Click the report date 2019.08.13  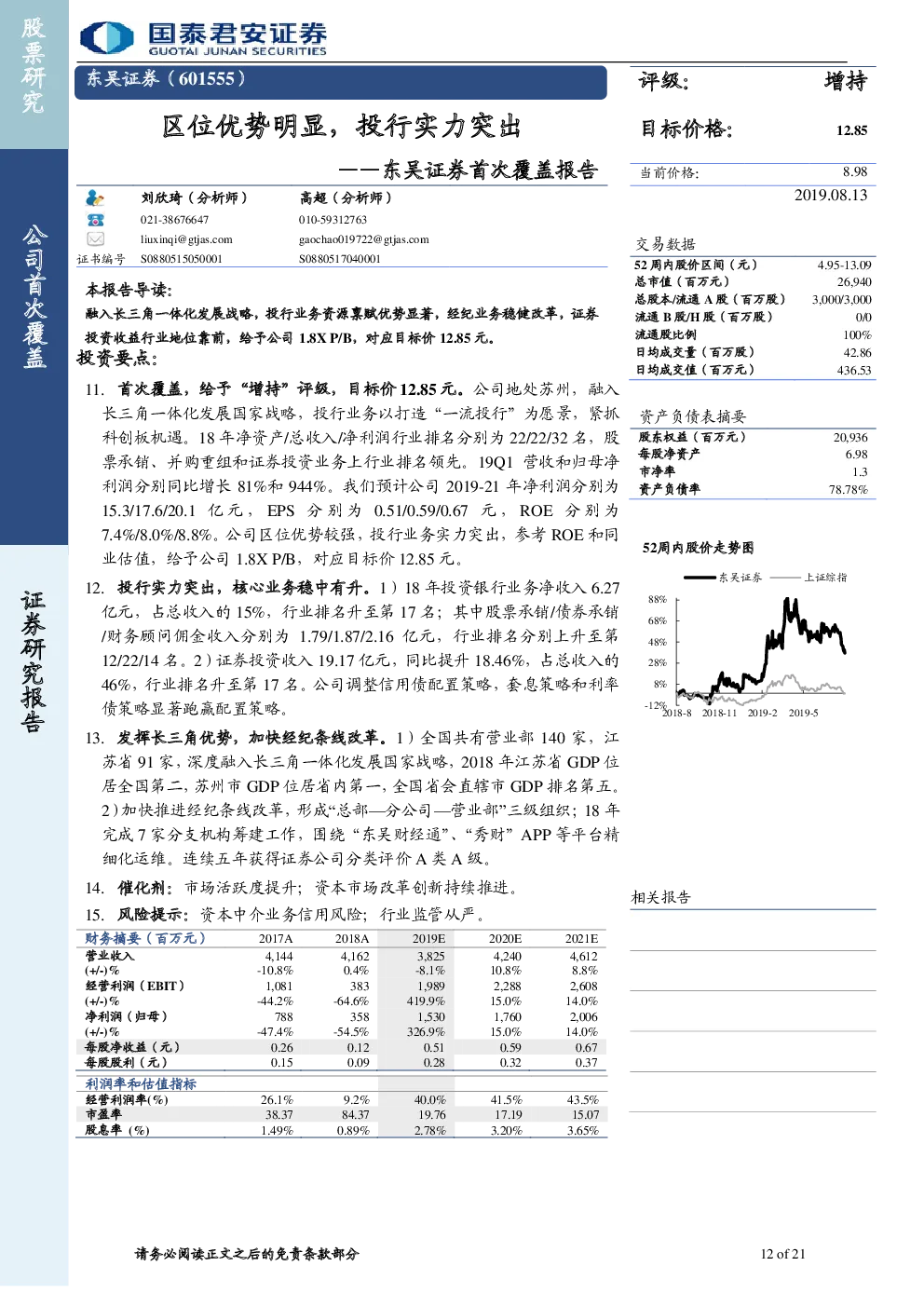coord(831,195)
